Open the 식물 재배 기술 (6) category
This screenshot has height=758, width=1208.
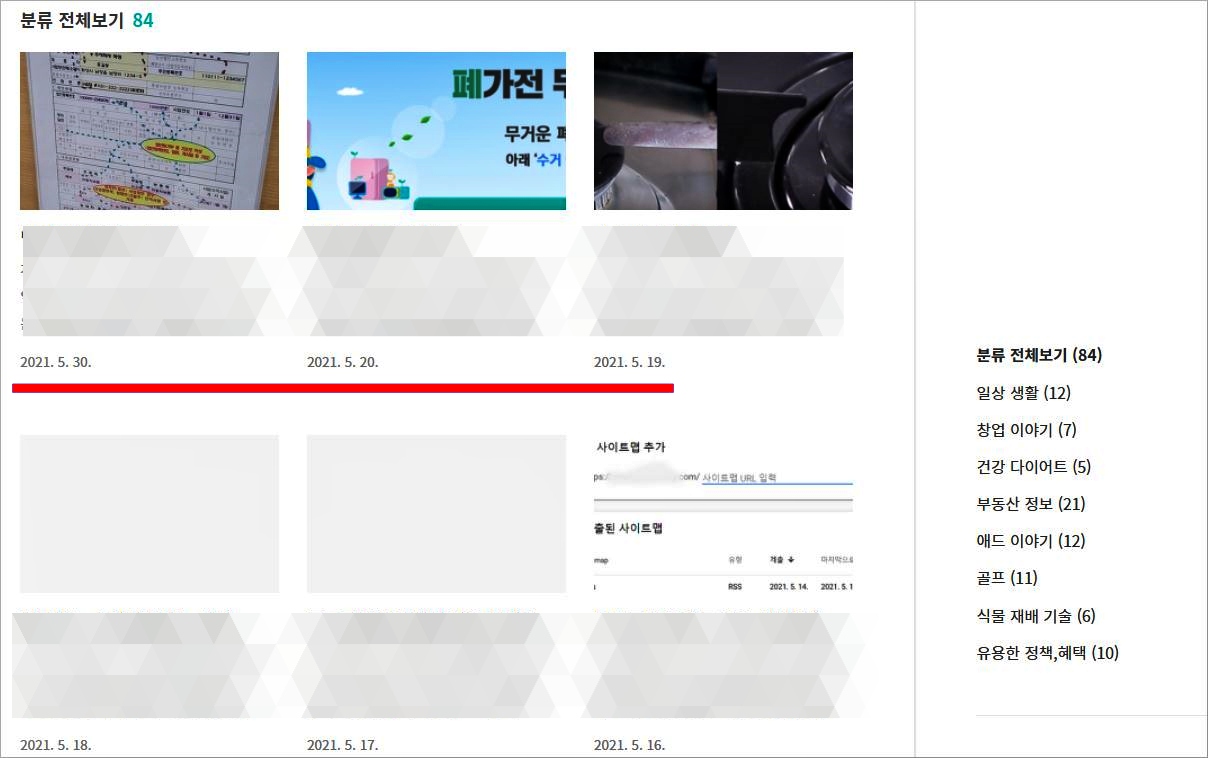tap(1035, 615)
